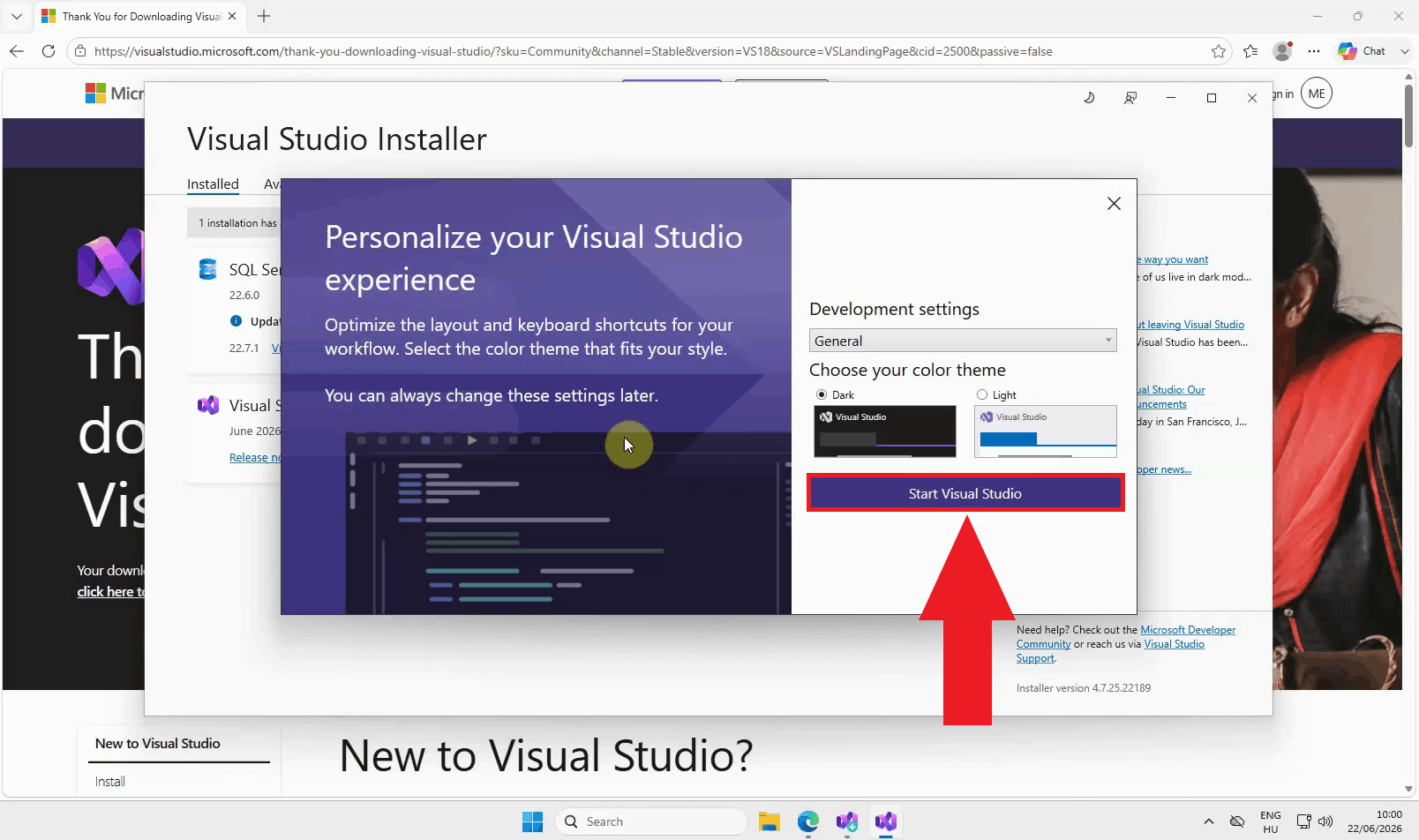Show hidden tray icons chevron
This screenshot has width=1419, height=840.
click(x=1208, y=821)
